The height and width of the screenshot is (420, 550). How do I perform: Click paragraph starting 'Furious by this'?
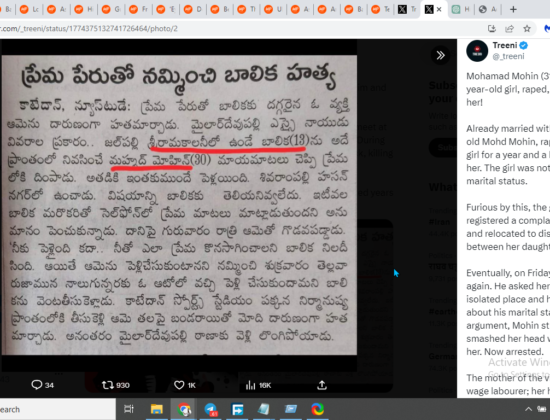coord(508,227)
